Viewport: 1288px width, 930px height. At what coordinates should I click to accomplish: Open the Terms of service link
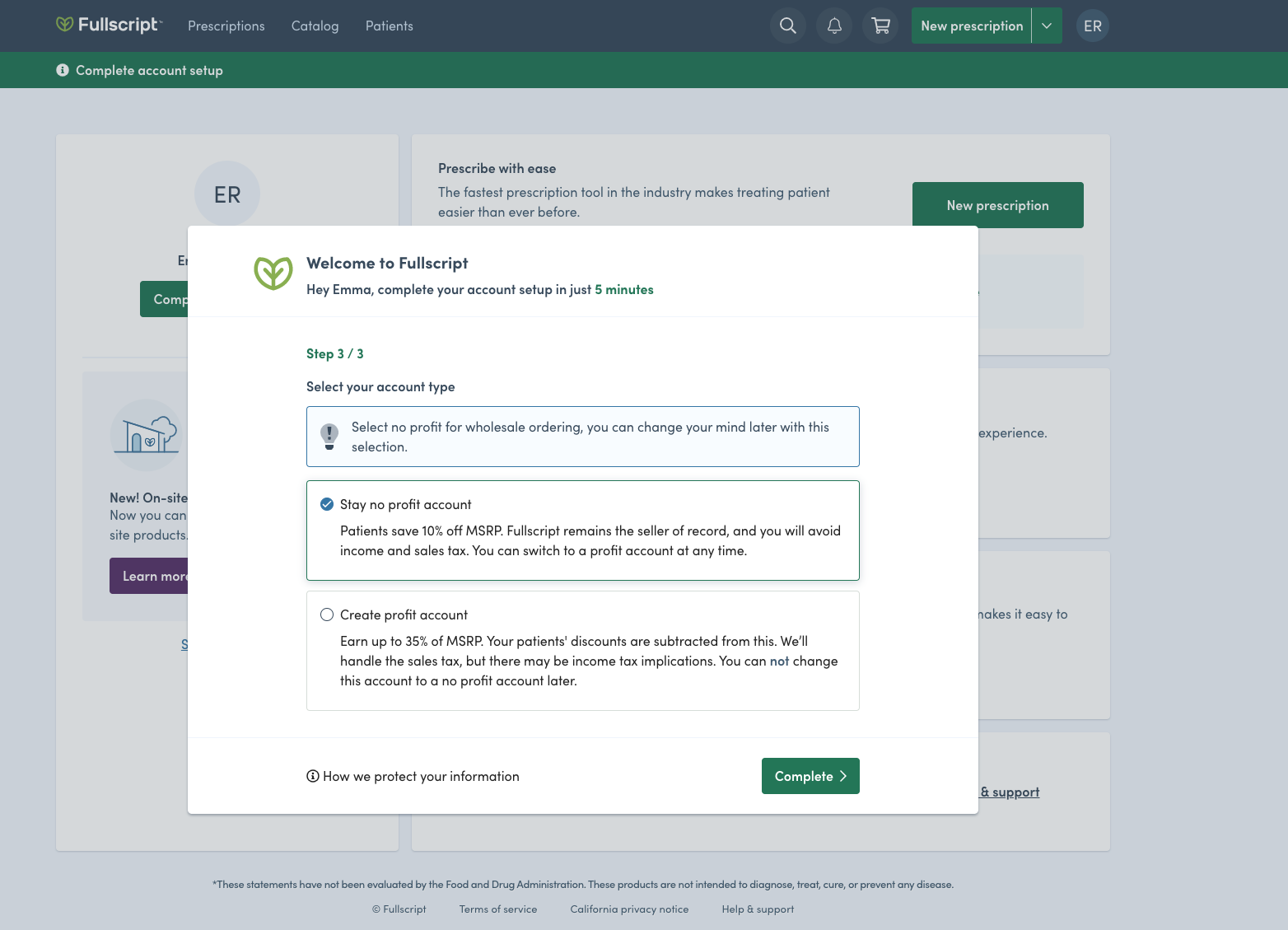497,909
